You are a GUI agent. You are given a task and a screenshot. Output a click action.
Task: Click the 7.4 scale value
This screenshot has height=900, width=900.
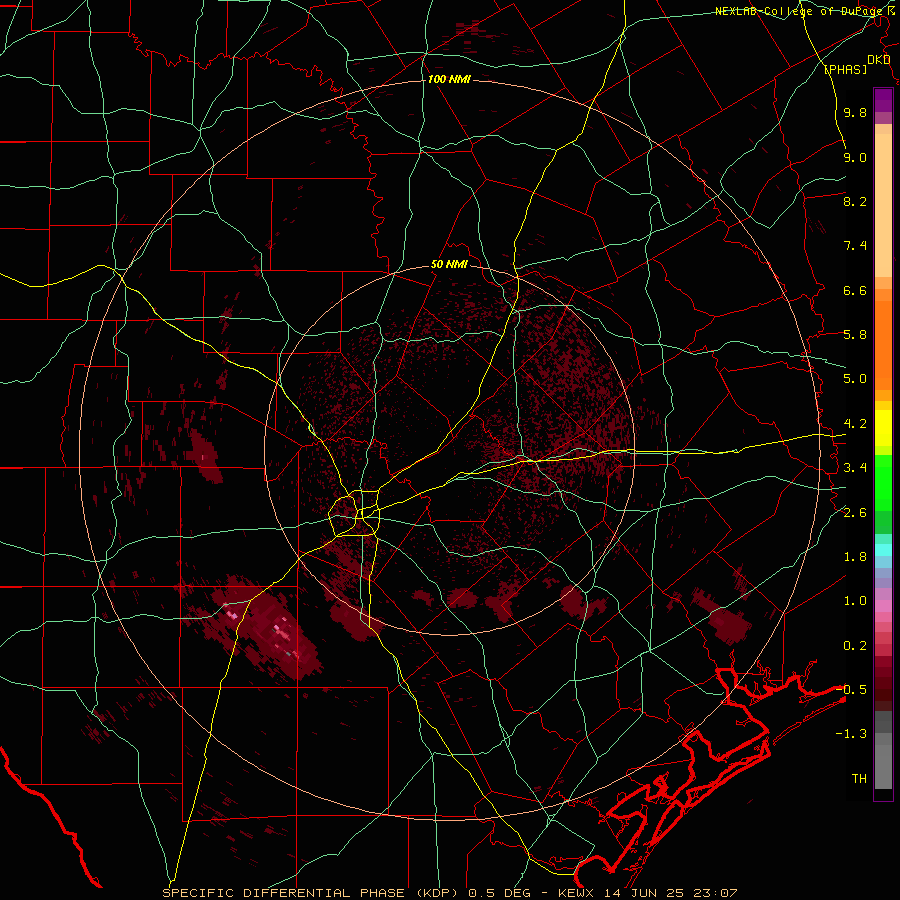(x=855, y=246)
